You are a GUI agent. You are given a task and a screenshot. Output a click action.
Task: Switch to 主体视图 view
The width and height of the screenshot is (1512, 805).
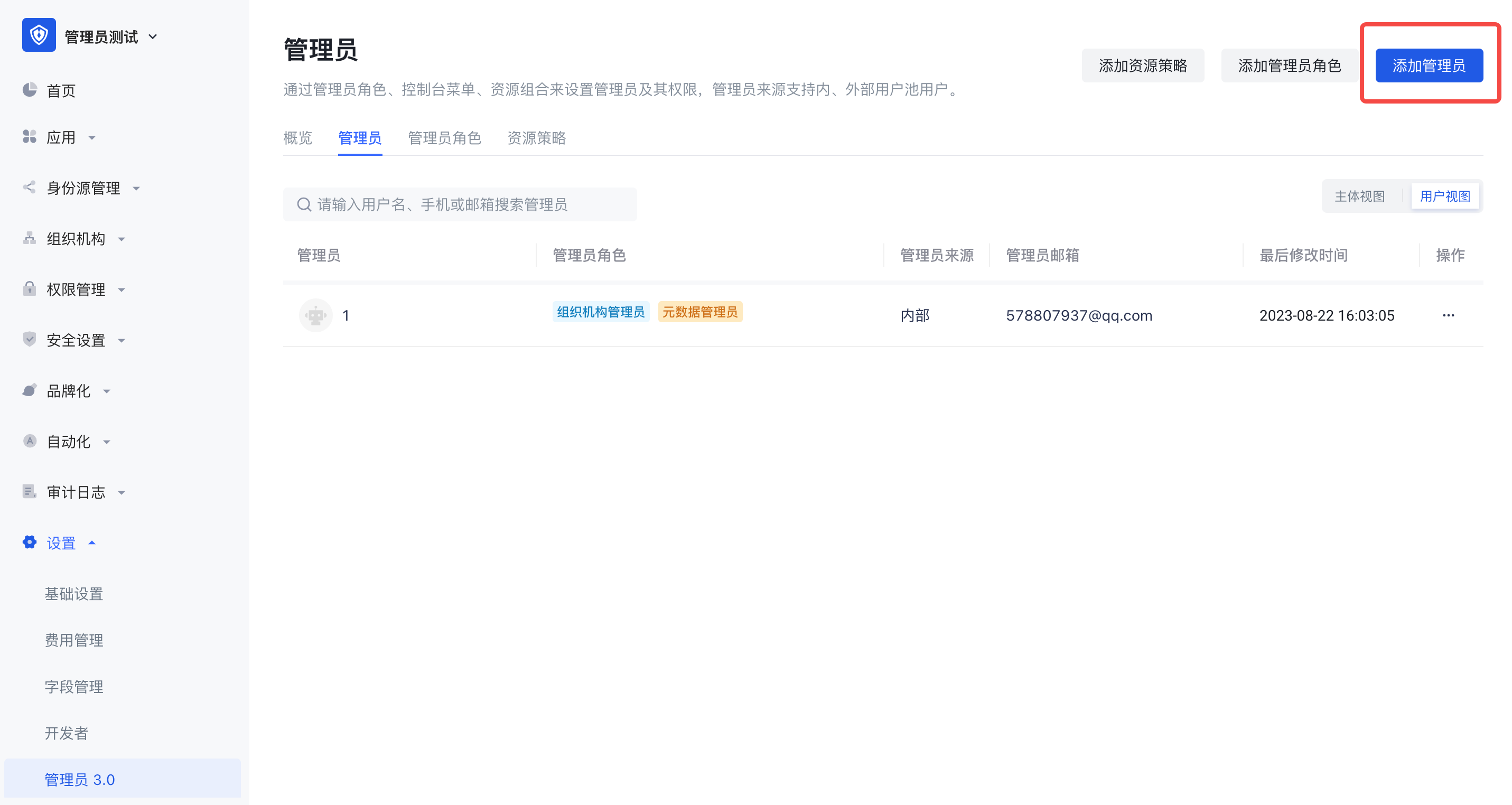click(x=1359, y=196)
